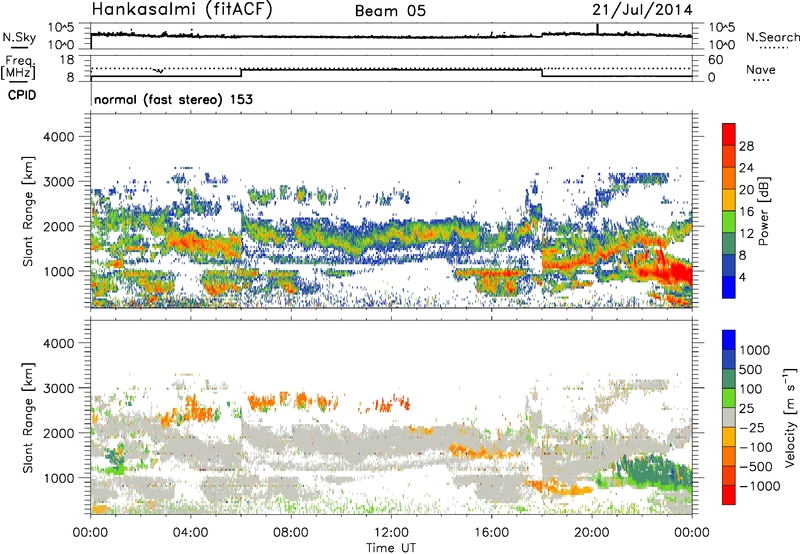Click the "Slant Range [km]" label of power panel
Viewport: 800px width, 554px height.
(x=28, y=211)
